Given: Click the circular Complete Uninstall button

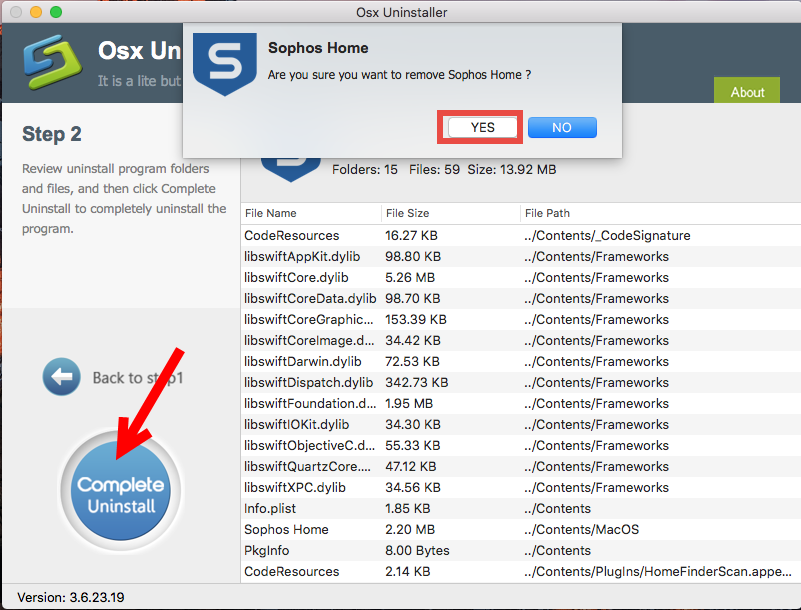Looking at the screenshot, I should [x=120, y=490].
